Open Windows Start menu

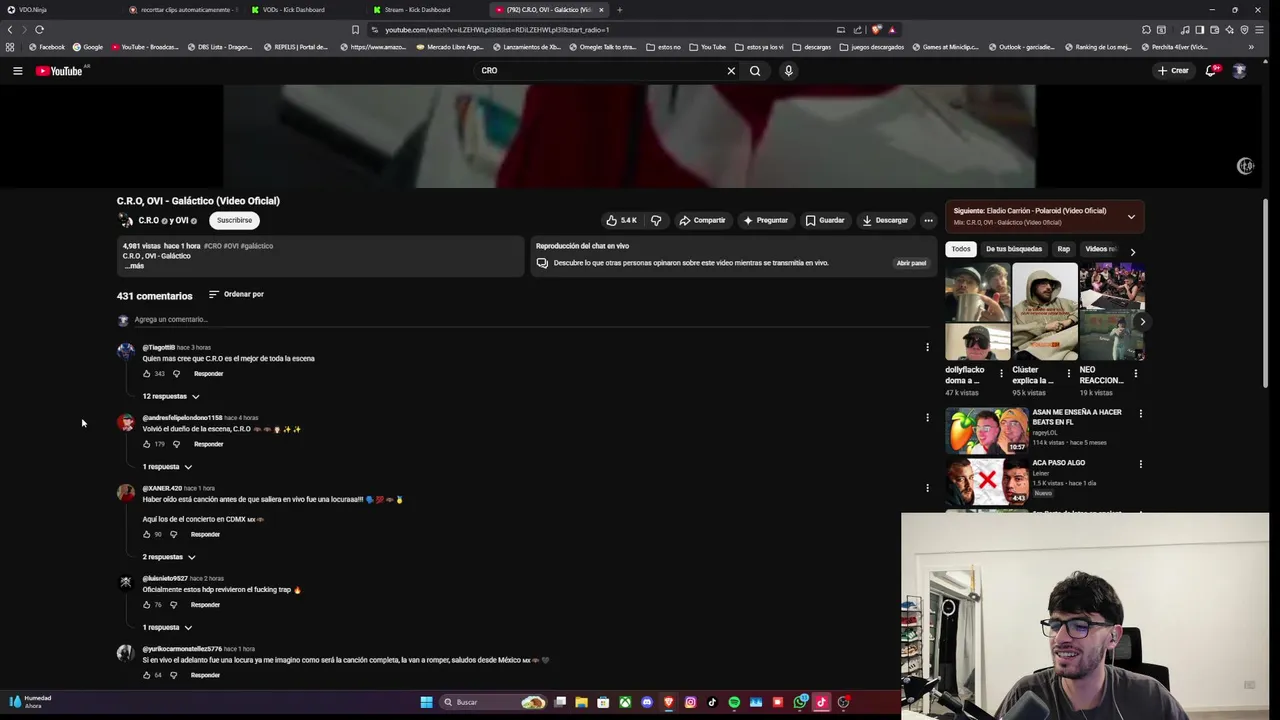[x=426, y=702]
